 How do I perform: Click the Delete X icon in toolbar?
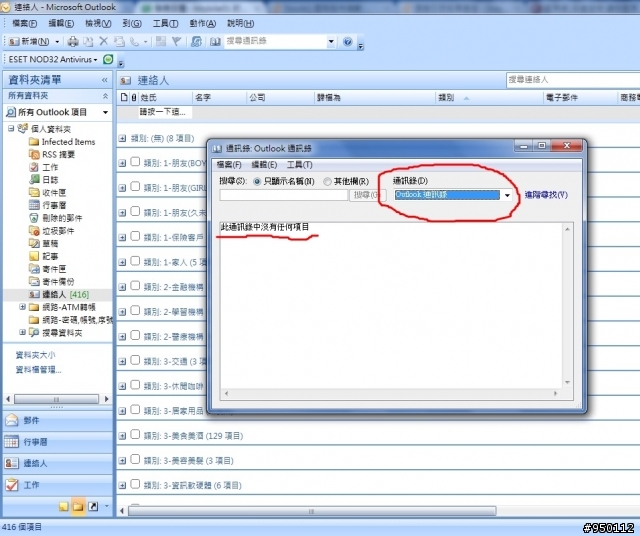tap(104, 41)
